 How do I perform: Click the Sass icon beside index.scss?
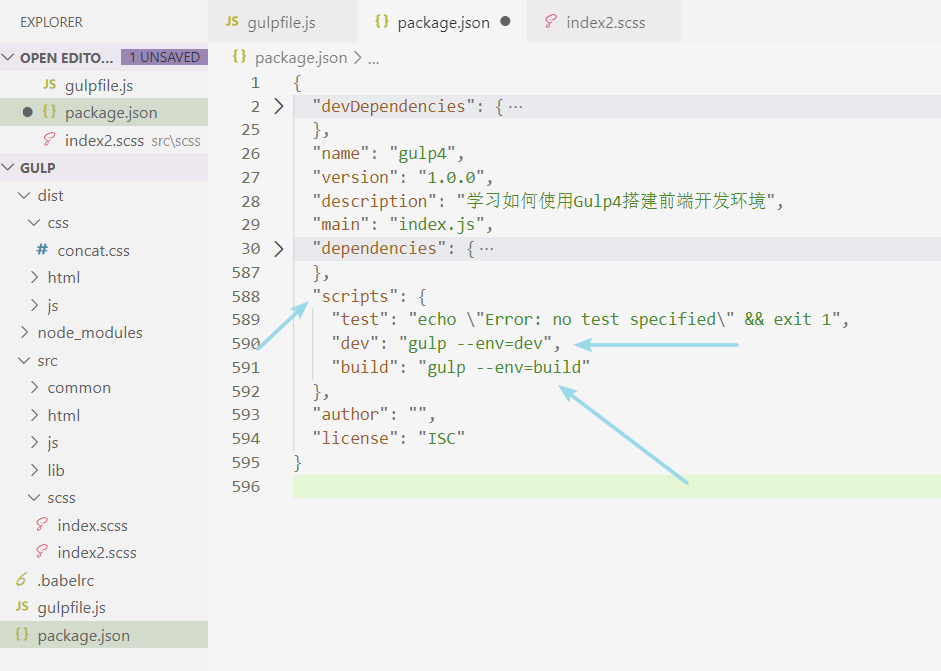[42, 525]
